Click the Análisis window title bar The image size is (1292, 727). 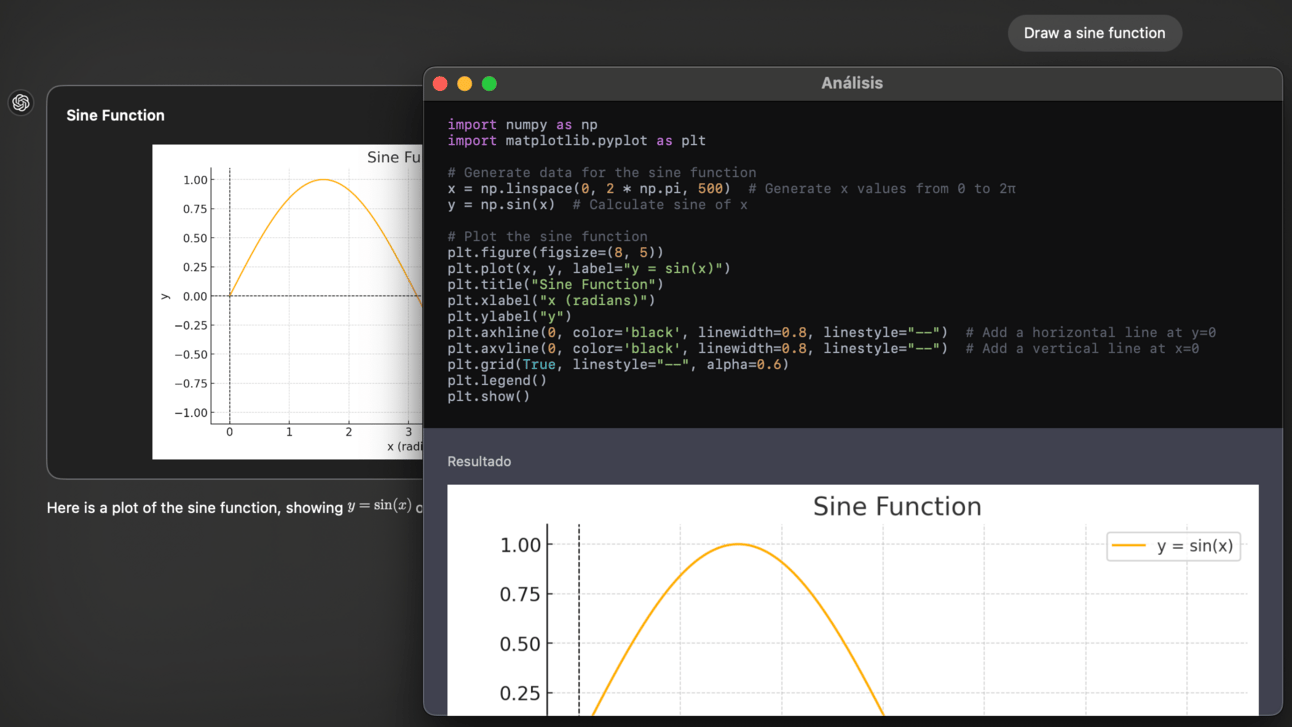pyautogui.click(x=852, y=84)
